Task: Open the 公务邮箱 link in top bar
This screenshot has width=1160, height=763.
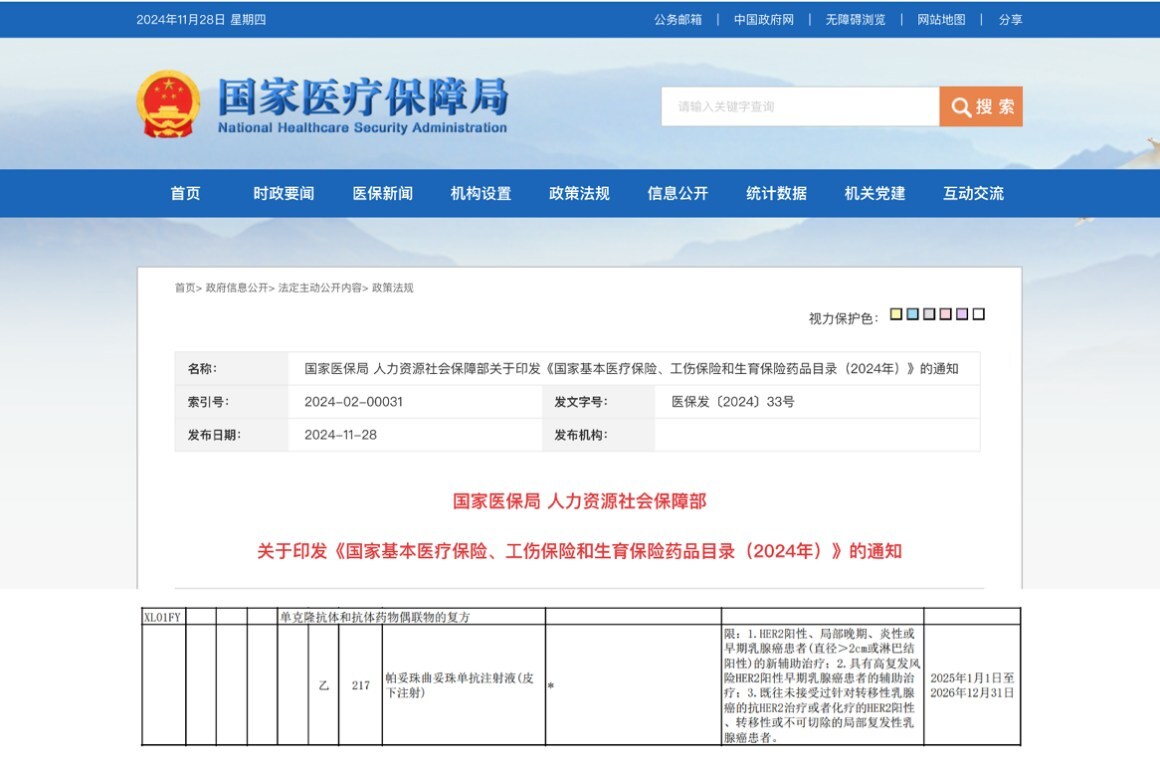Action: (x=678, y=20)
